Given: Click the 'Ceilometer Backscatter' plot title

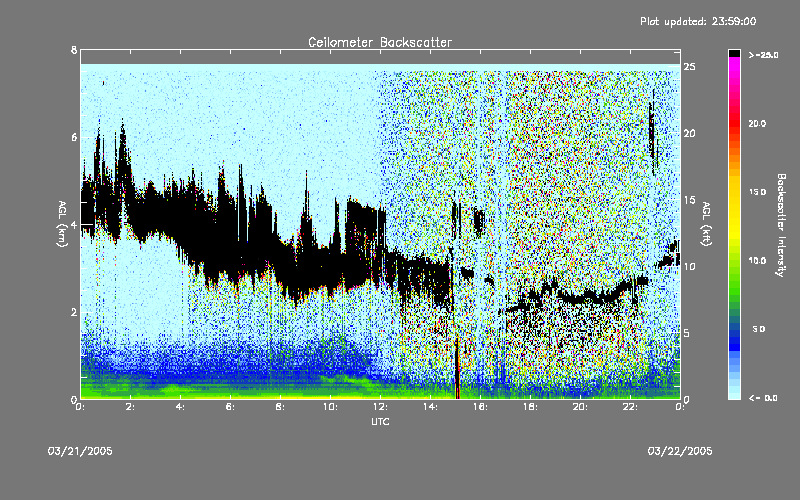Looking at the screenshot, I should coord(380,42).
